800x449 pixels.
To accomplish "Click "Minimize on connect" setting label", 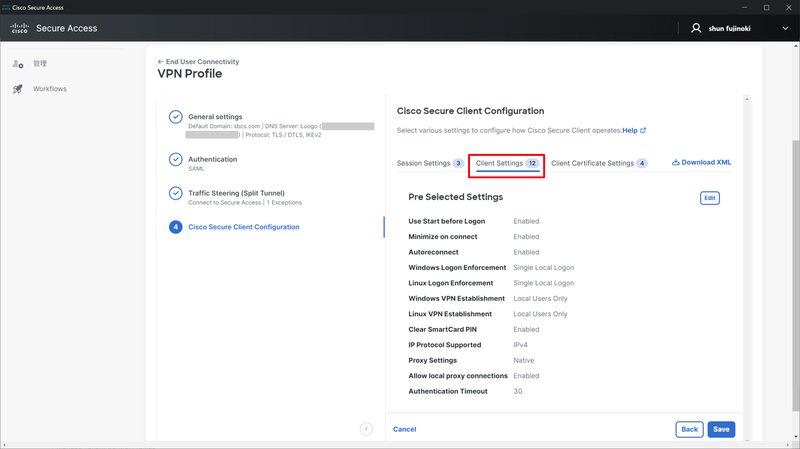I will 443,237.
